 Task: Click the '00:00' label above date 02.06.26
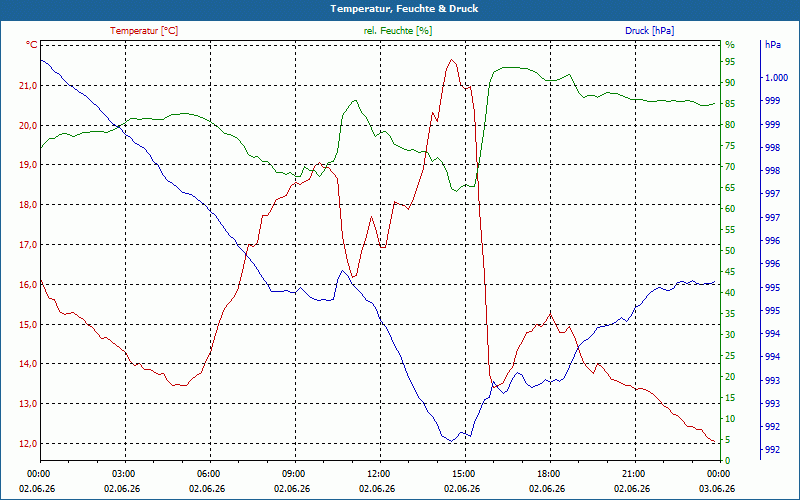pos(37,474)
